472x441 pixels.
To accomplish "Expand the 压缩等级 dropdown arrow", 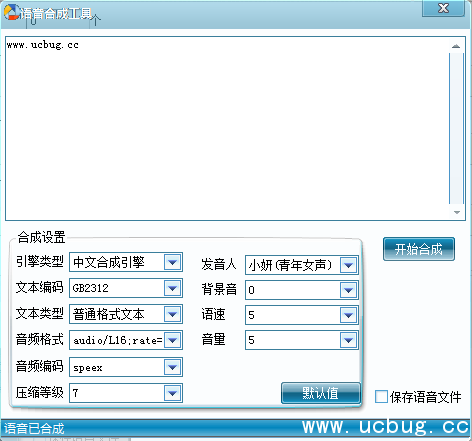I will pos(173,393).
